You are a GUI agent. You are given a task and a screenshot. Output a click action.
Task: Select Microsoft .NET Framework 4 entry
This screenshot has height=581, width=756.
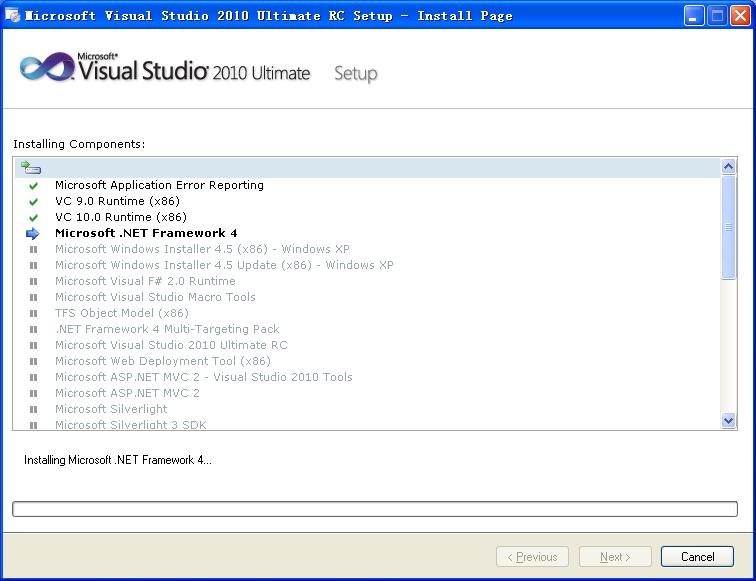click(146, 233)
